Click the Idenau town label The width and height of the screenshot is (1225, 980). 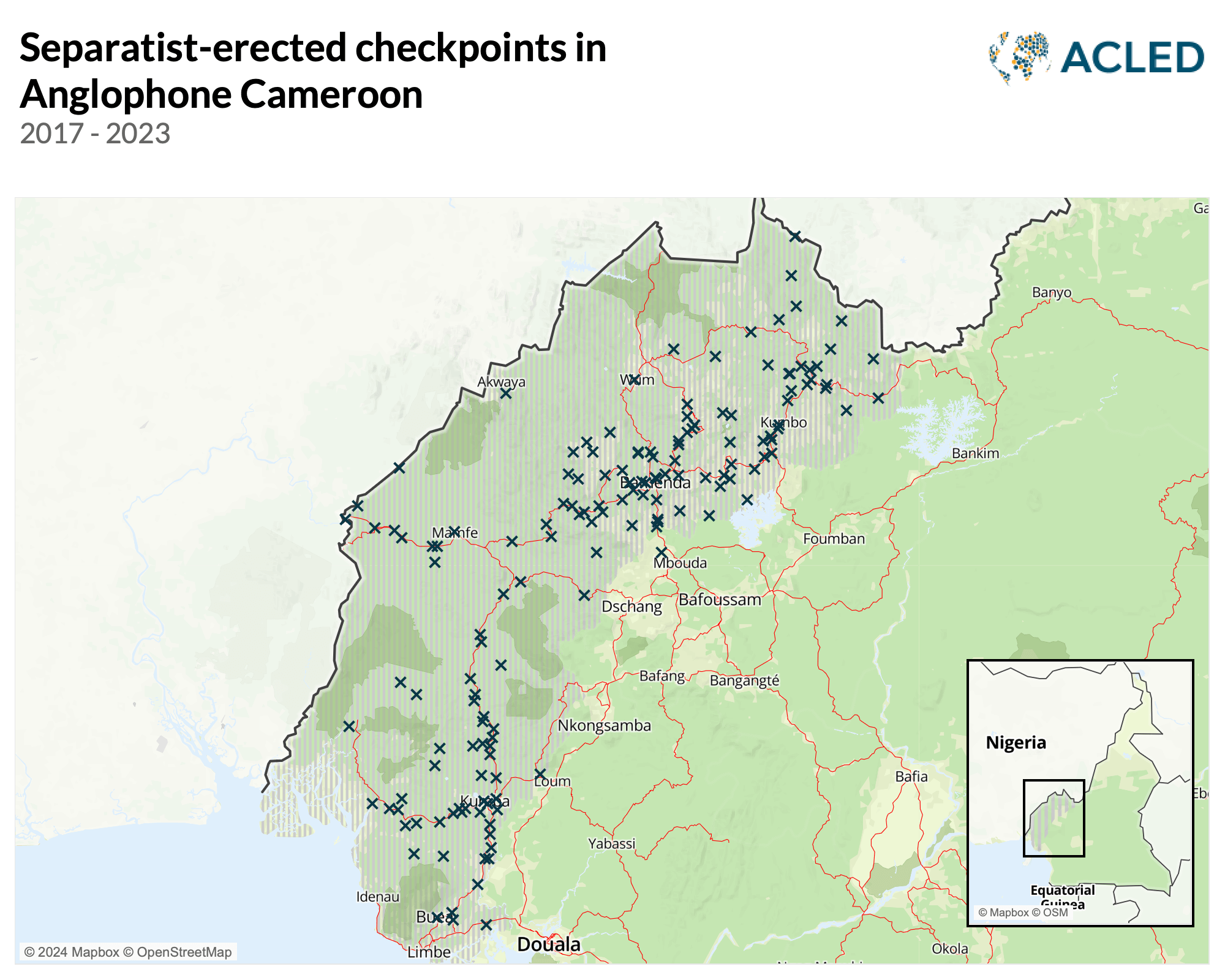coord(377,896)
